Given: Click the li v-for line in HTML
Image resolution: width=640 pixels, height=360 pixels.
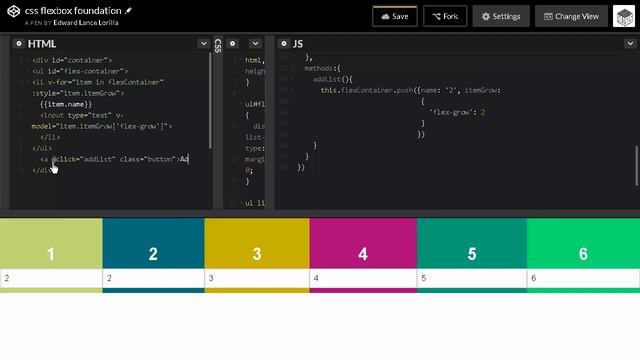Looking at the screenshot, I should pos(98,82).
